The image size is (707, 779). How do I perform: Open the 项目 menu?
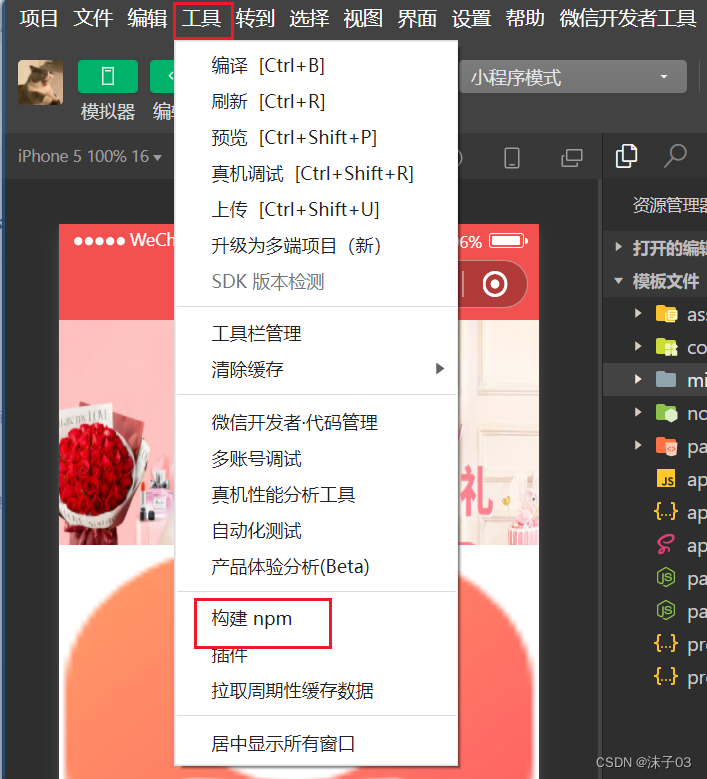click(39, 19)
